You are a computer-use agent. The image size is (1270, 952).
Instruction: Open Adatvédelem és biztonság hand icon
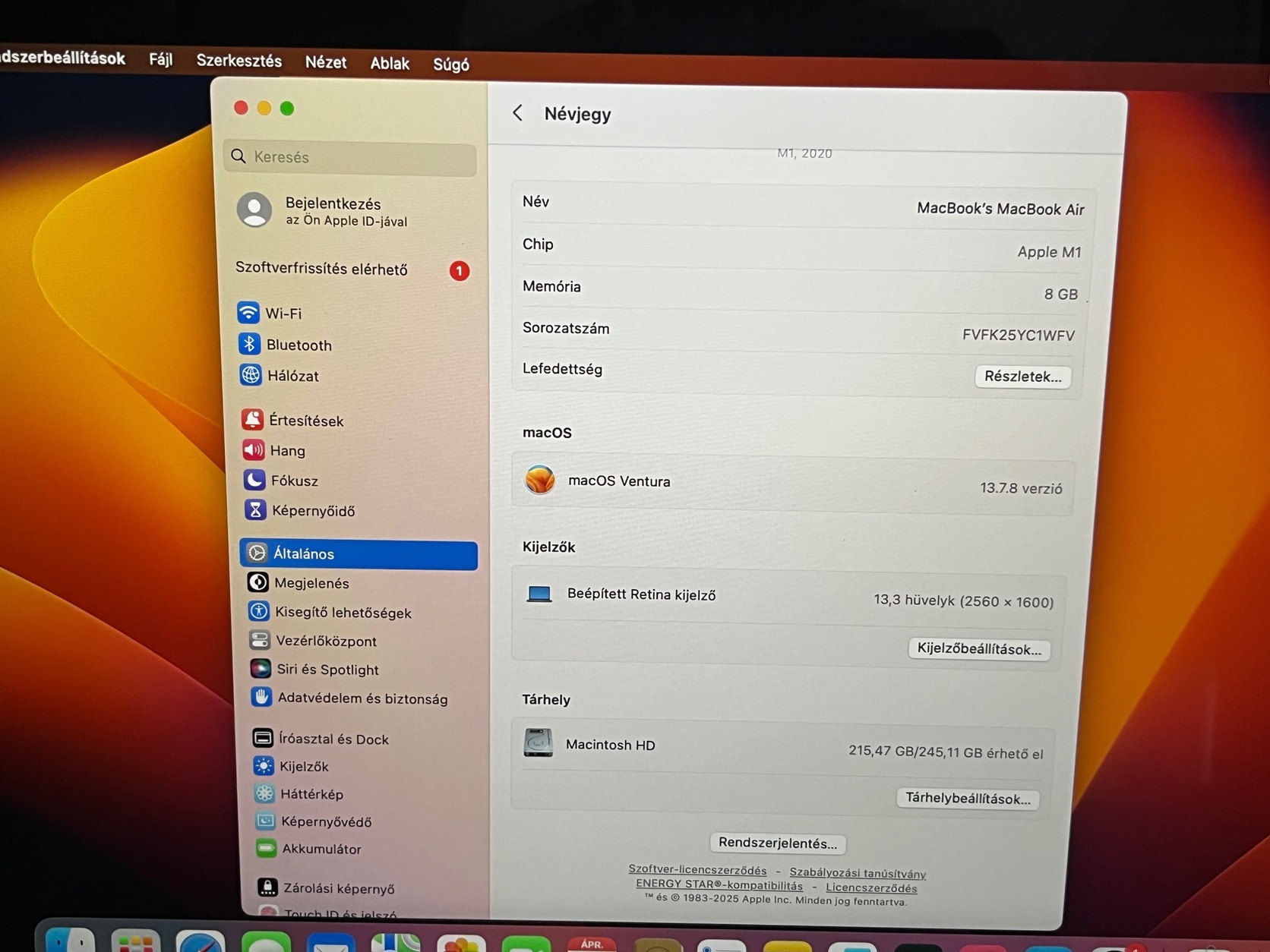[262, 697]
